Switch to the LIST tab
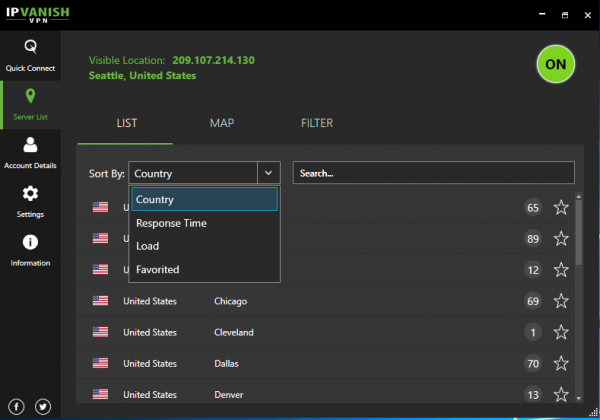The height and width of the screenshot is (420, 600). click(x=127, y=123)
